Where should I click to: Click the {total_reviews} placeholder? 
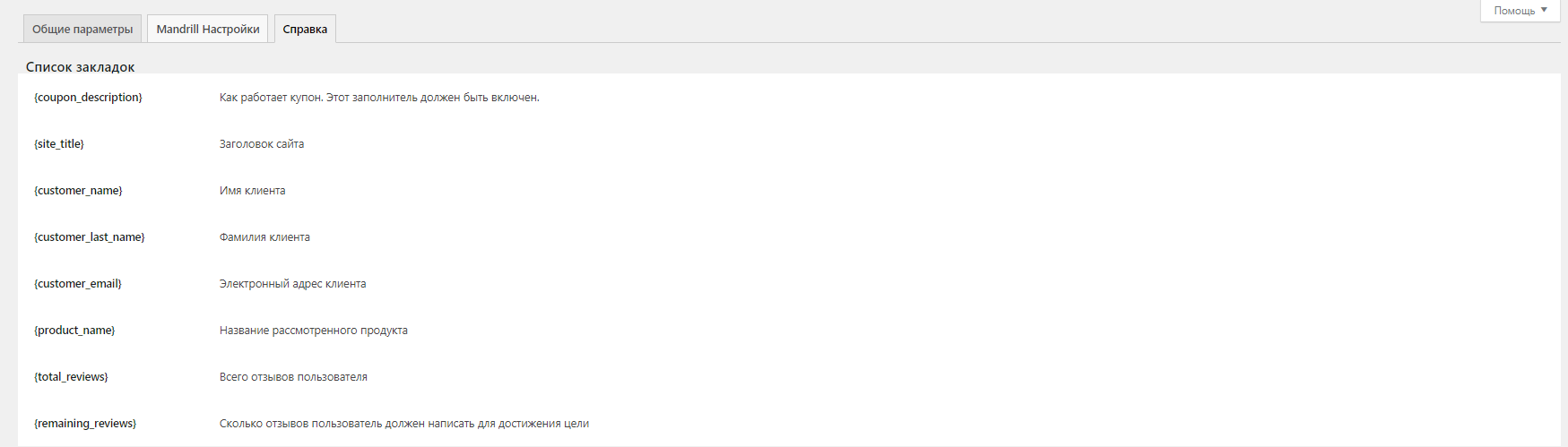pyautogui.click(x=71, y=377)
